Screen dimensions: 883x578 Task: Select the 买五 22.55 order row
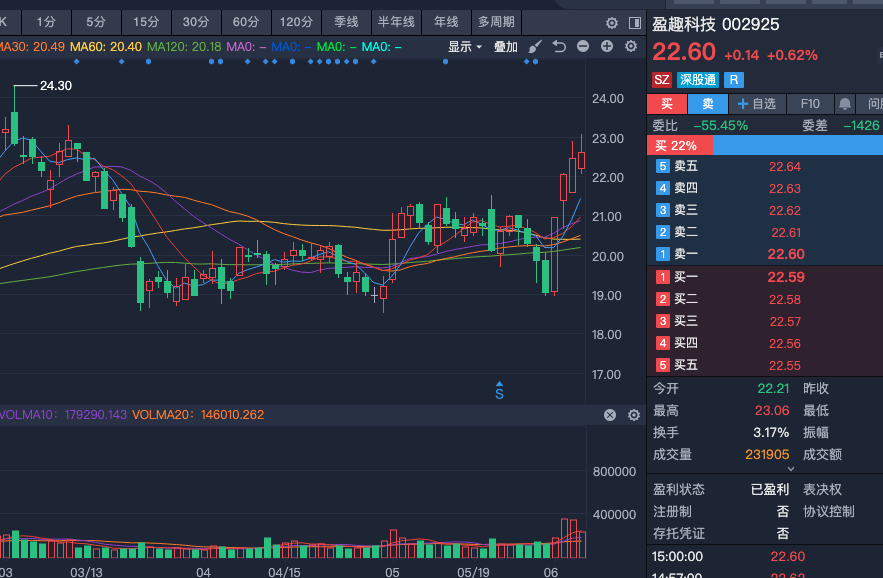point(765,365)
